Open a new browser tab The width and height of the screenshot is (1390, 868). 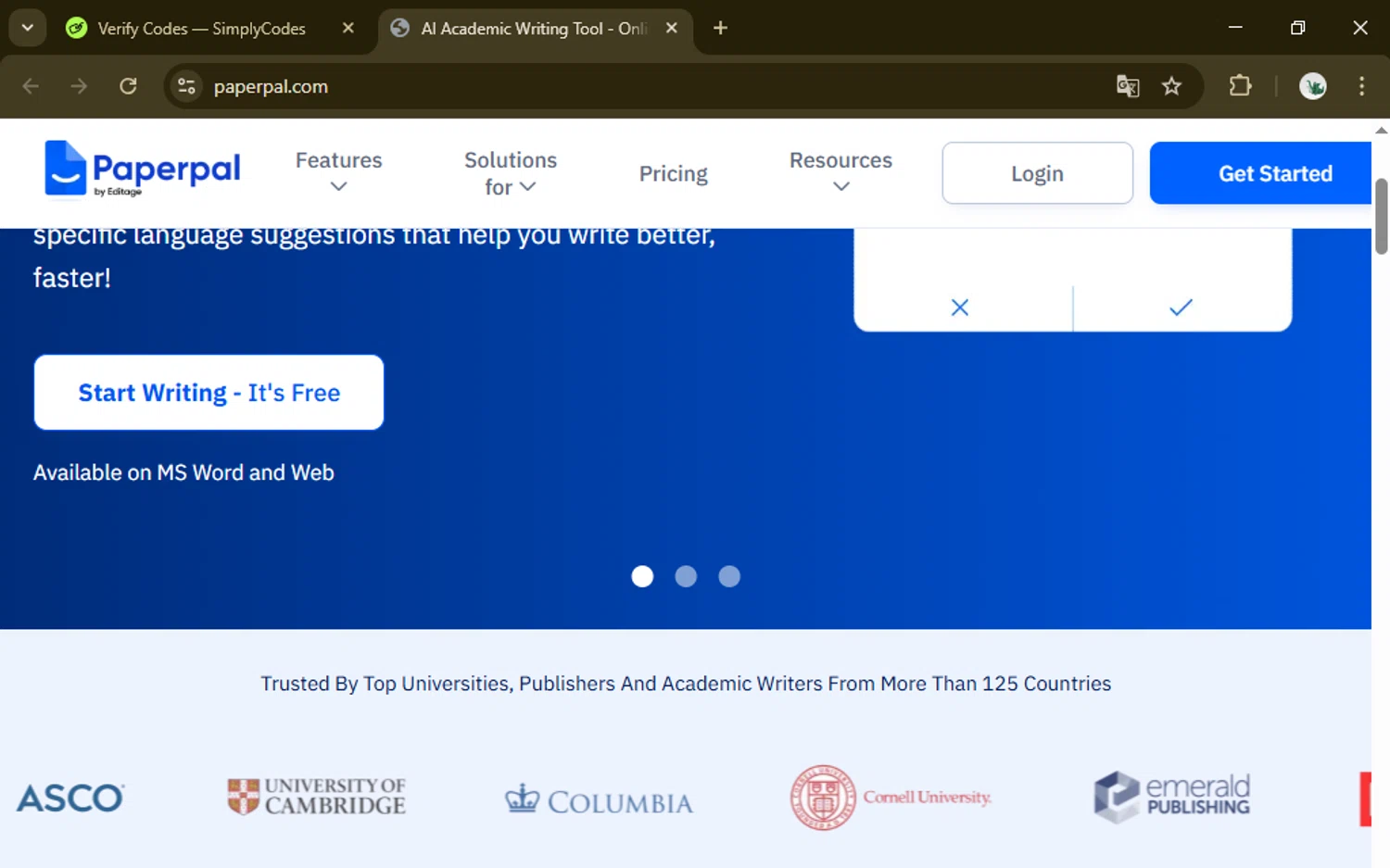(x=720, y=28)
